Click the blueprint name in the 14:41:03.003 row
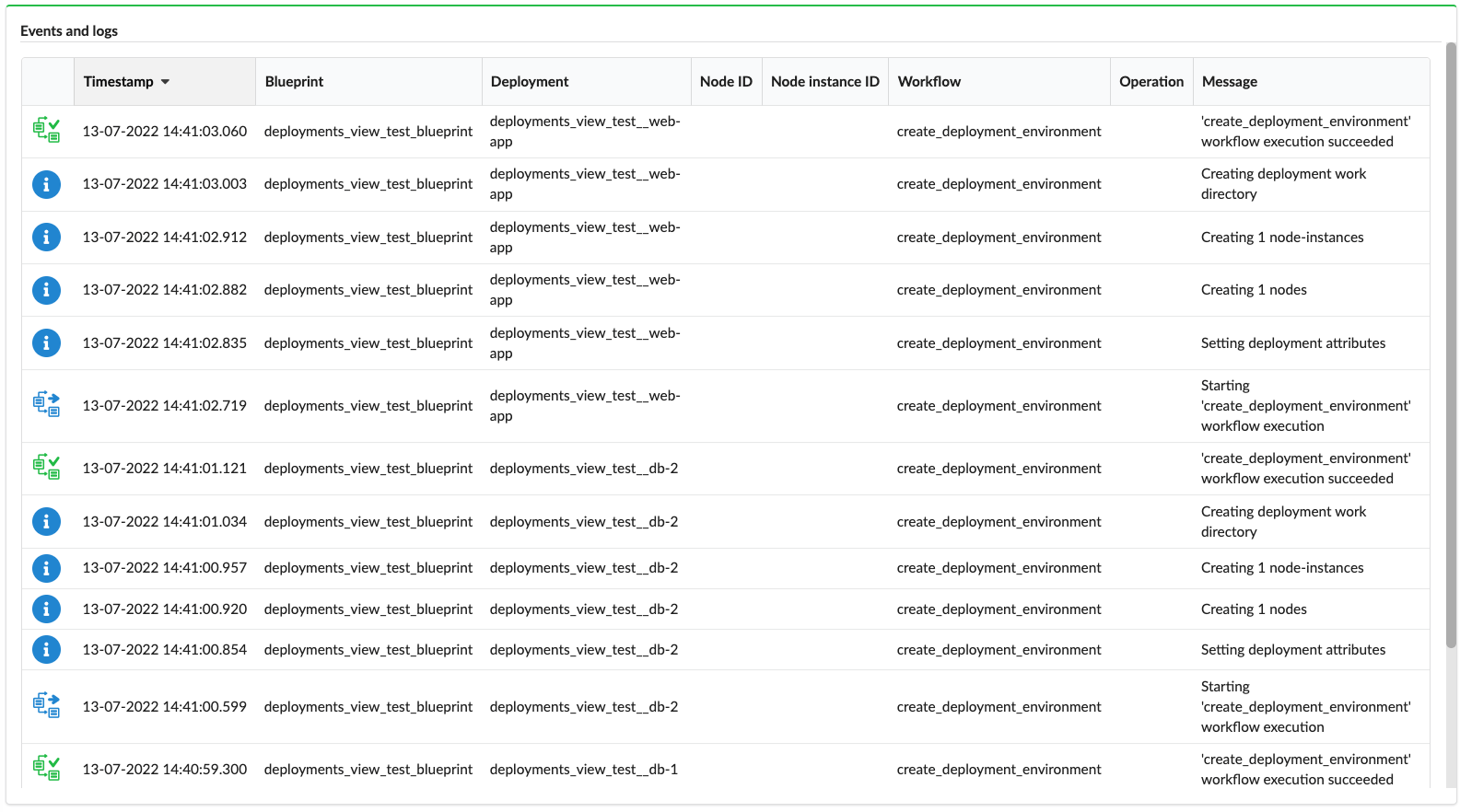The image size is (1460, 812). click(x=368, y=183)
